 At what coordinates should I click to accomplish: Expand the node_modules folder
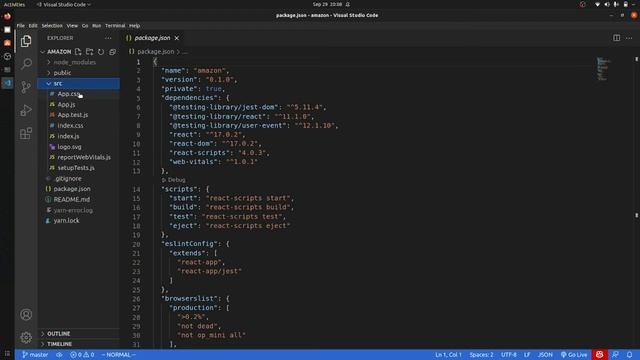(75, 62)
